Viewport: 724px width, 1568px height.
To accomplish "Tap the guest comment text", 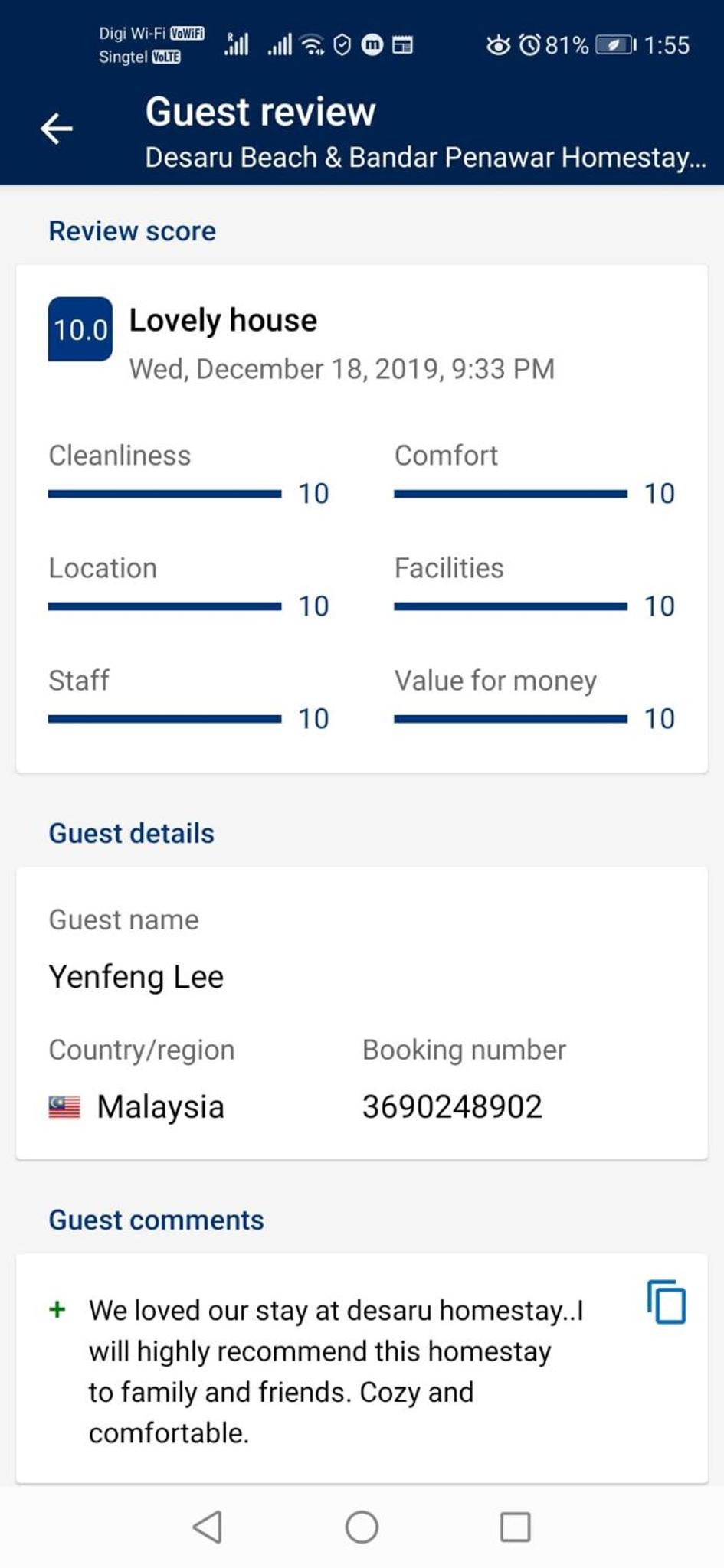I will click(336, 1371).
